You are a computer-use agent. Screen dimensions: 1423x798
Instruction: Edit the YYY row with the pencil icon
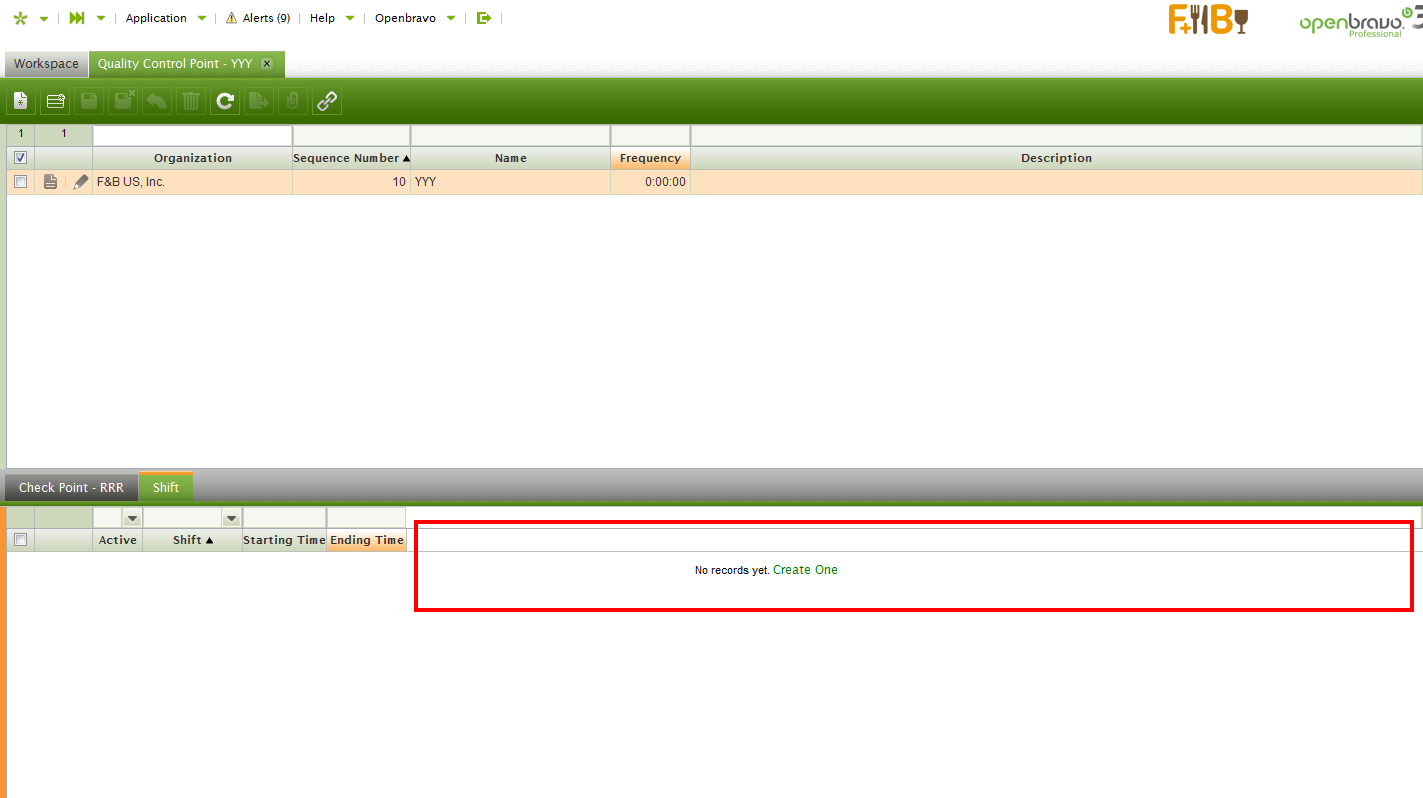click(81, 182)
